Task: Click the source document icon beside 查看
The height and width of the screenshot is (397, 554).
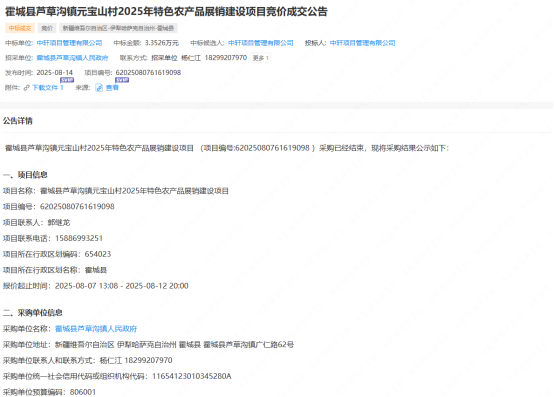Action: pos(99,88)
